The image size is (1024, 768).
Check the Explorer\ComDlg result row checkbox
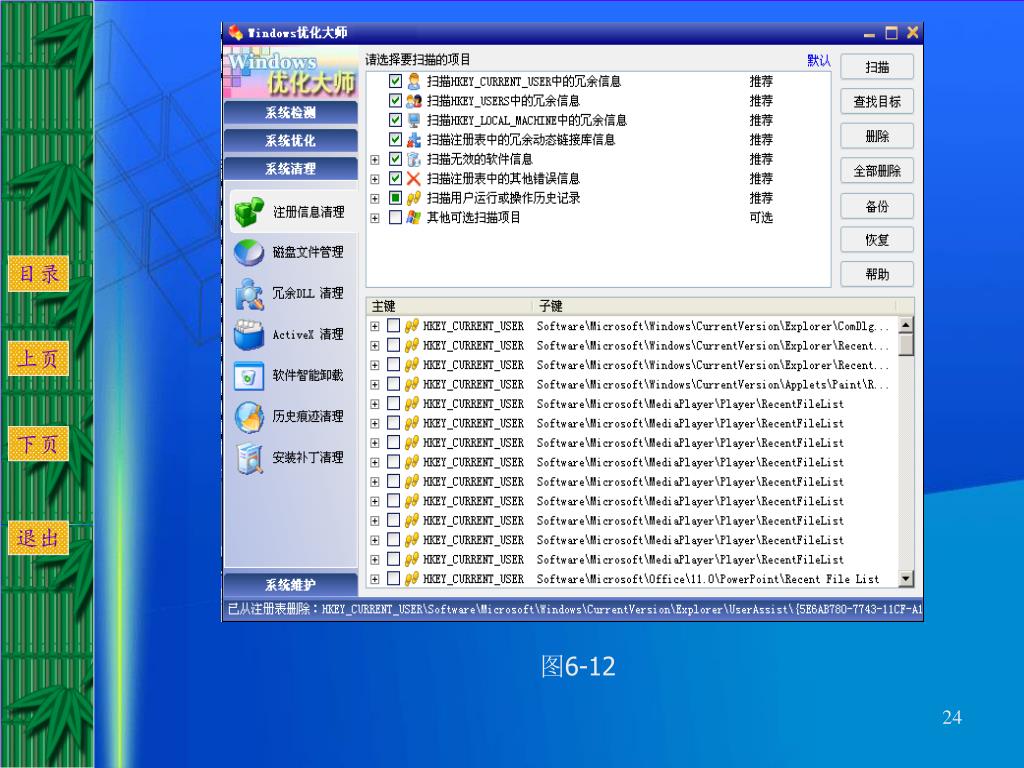[x=393, y=325]
